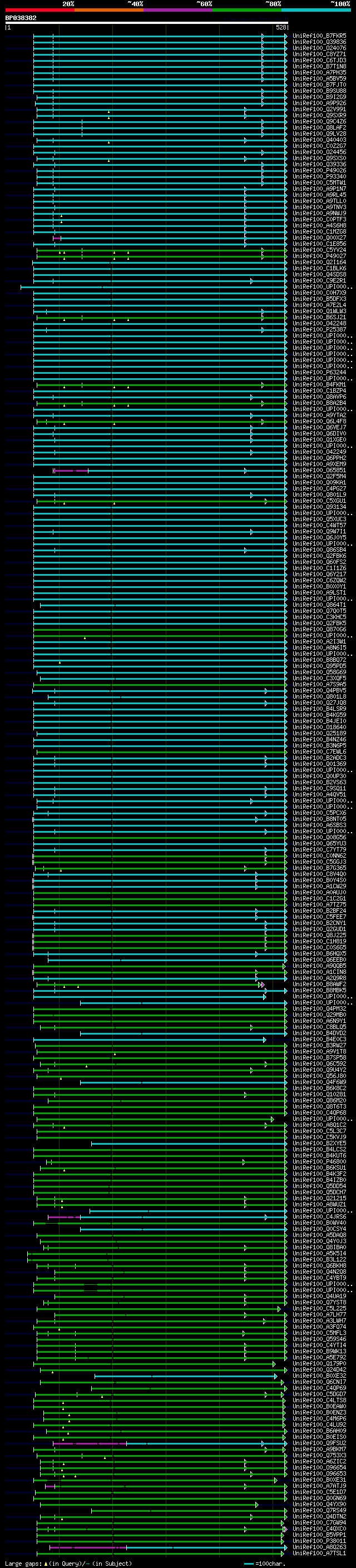The image size is (356, 1568).
Task: Select hit label UniRef100_C0PTF3
Action: pyautogui.click(x=319, y=219)
